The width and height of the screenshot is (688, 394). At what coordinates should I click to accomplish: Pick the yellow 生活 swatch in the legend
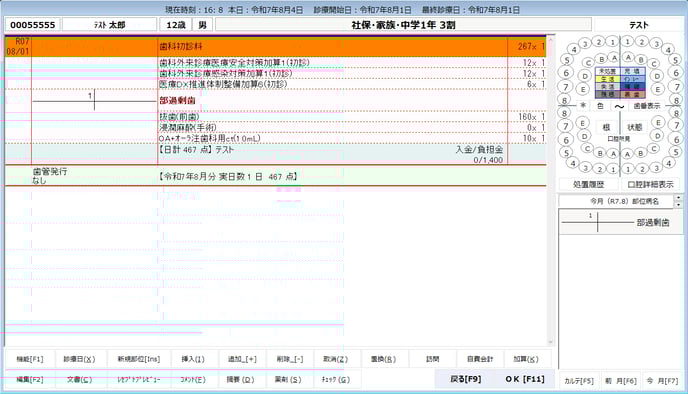pyautogui.click(x=607, y=79)
